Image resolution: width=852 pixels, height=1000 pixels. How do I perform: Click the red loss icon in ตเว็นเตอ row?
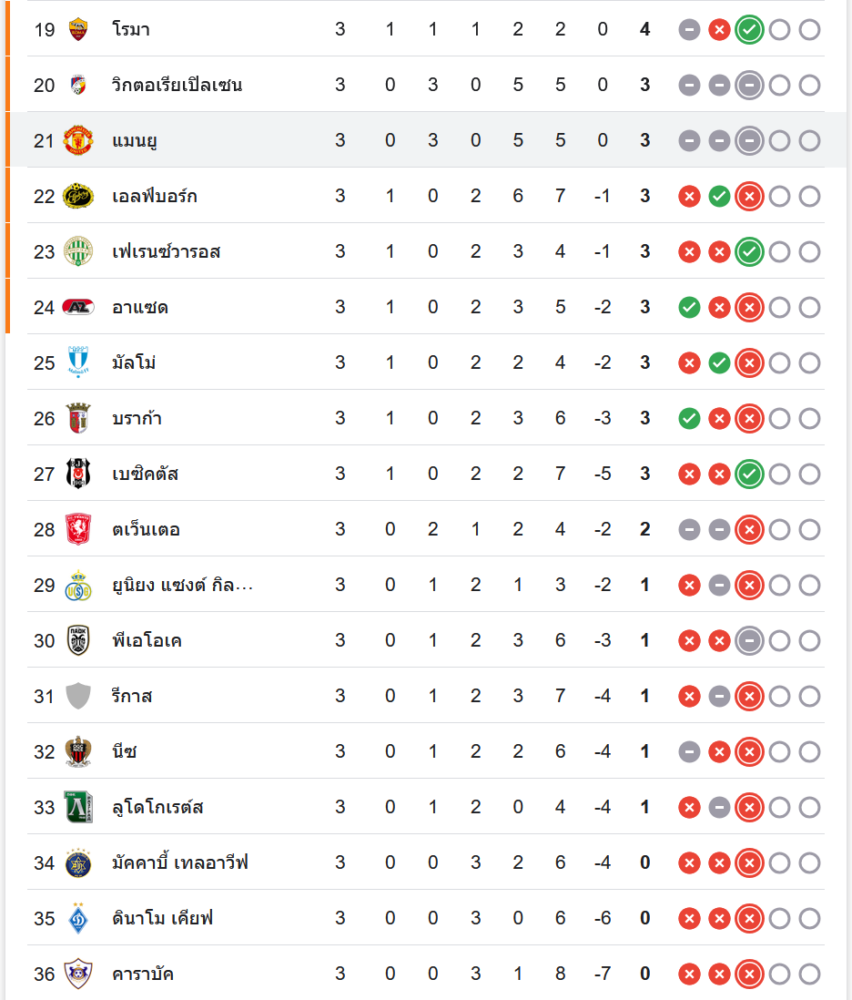click(748, 529)
